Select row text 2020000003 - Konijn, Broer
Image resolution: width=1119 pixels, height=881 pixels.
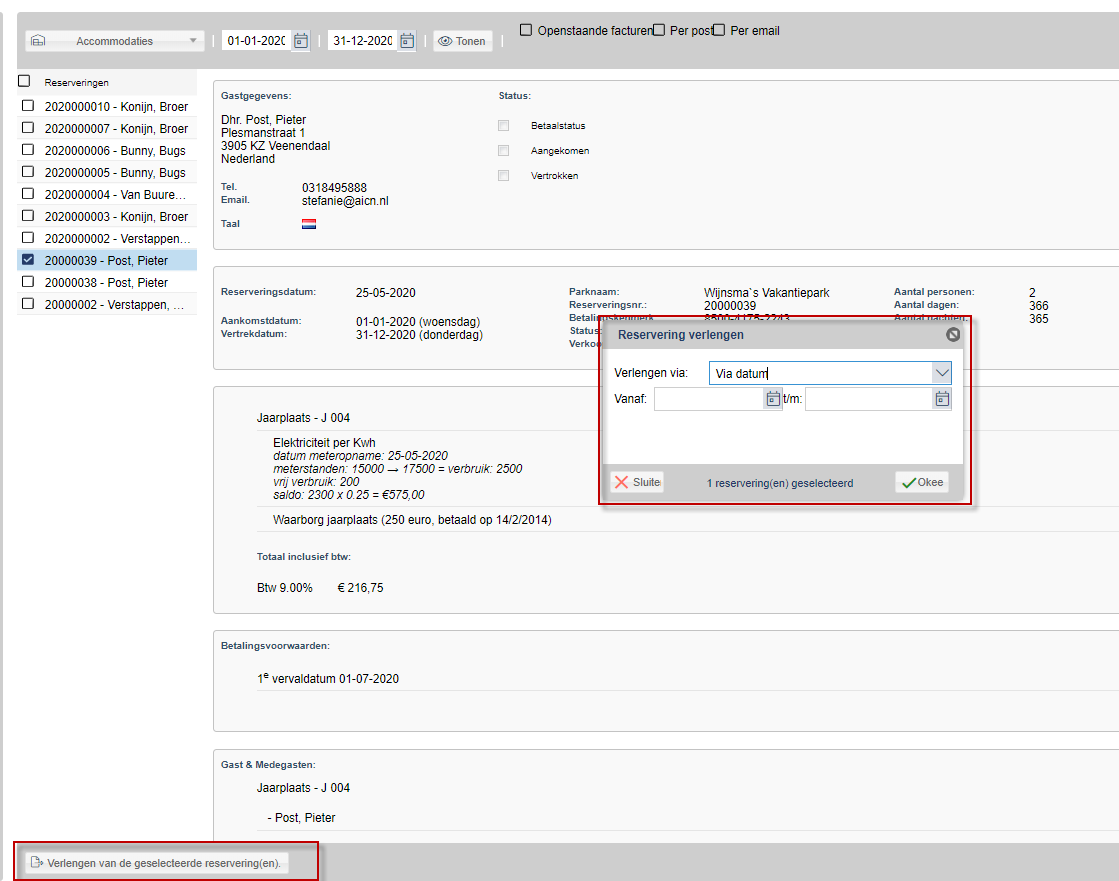click(x=116, y=217)
